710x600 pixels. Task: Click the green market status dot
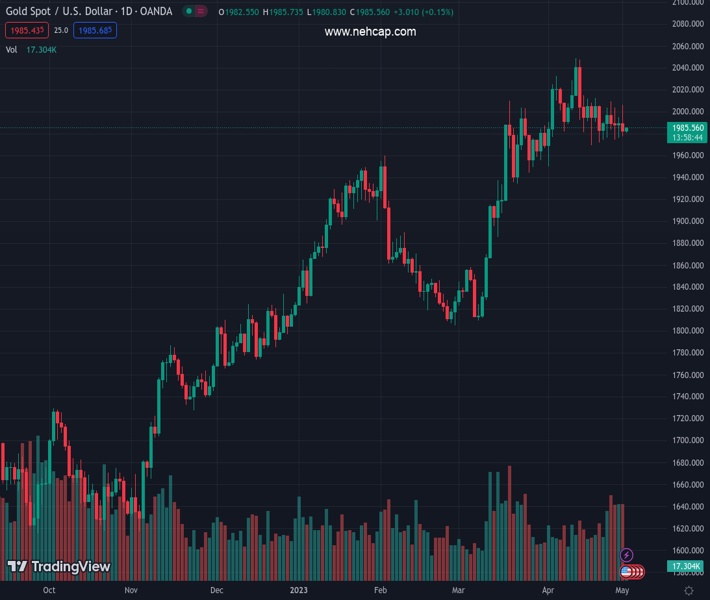click(187, 11)
